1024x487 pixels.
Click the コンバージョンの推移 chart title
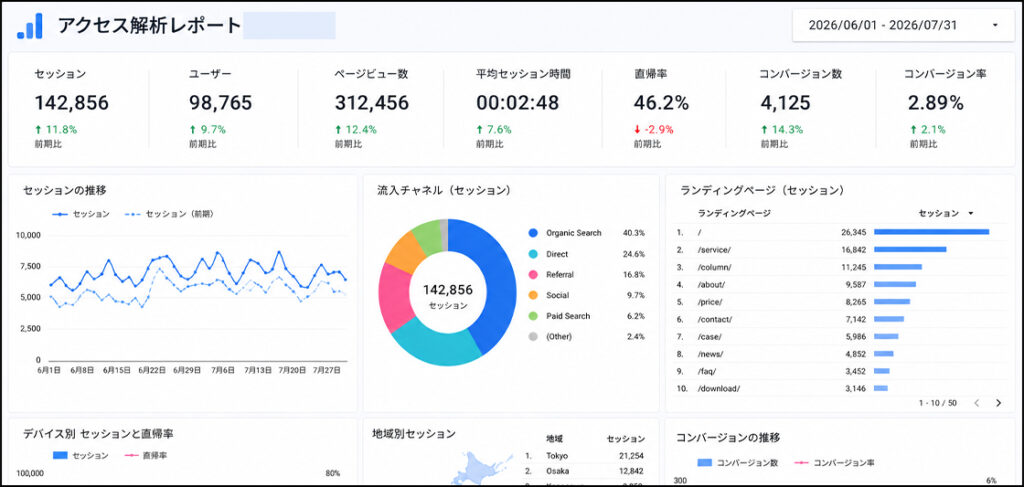click(x=728, y=437)
